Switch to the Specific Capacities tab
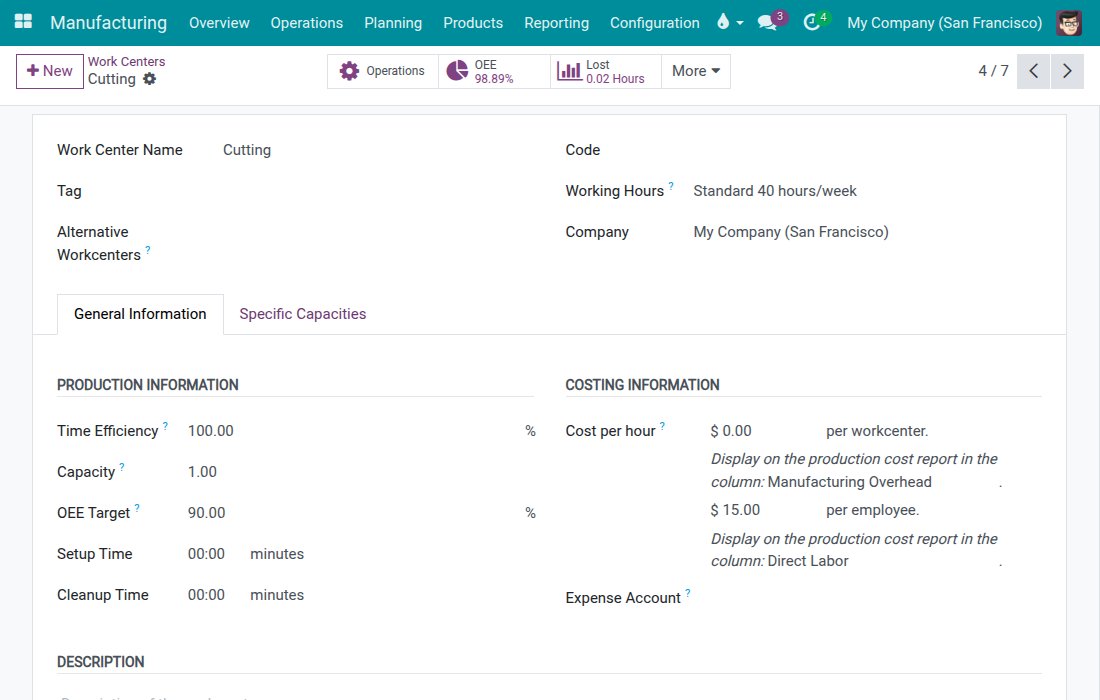Image resolution: width=1100 pixels, height=700 pixels. click(302, 314)
